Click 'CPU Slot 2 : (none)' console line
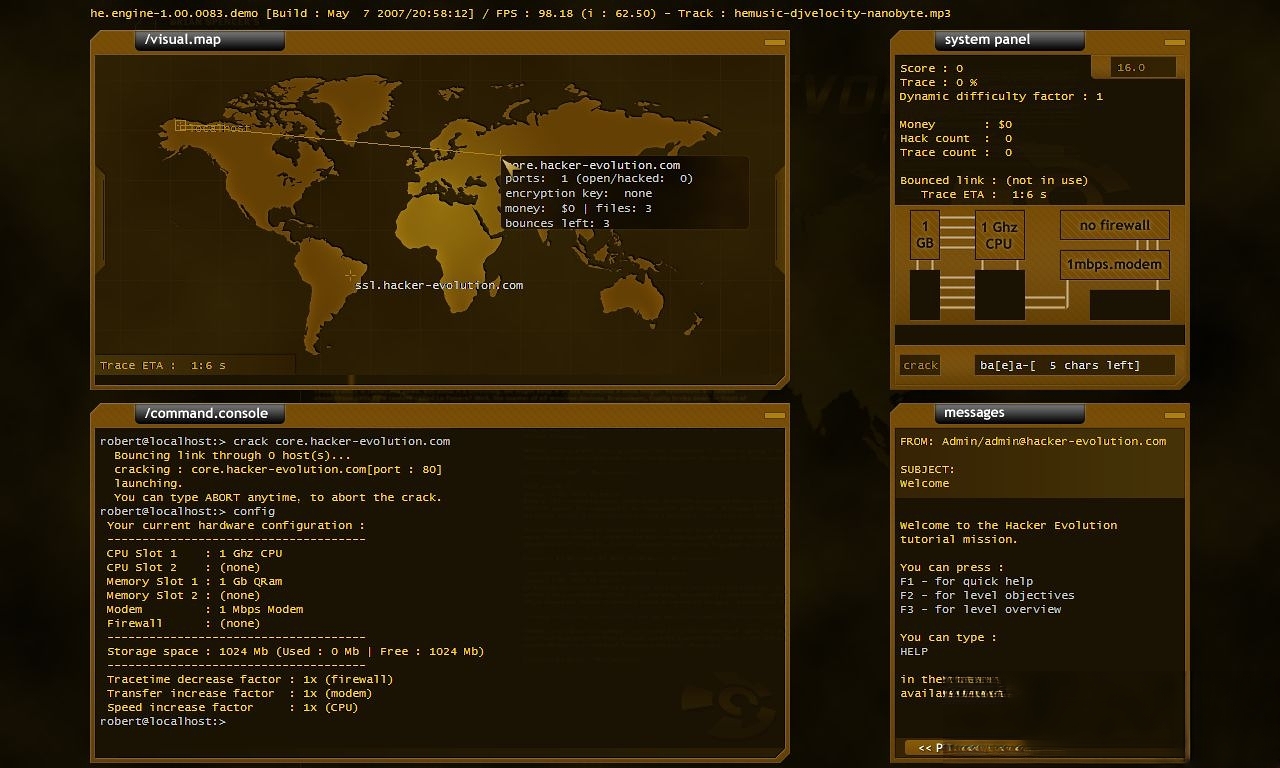Viewport: 1280px width, 768px height. click(184, 567)
